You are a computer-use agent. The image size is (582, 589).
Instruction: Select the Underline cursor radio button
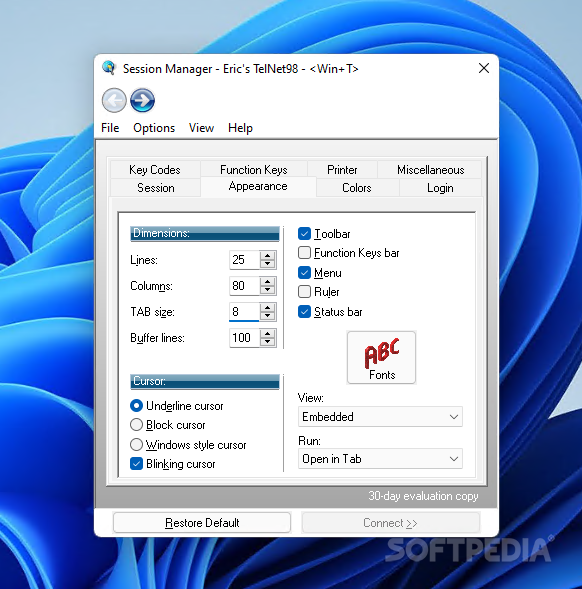136,406
